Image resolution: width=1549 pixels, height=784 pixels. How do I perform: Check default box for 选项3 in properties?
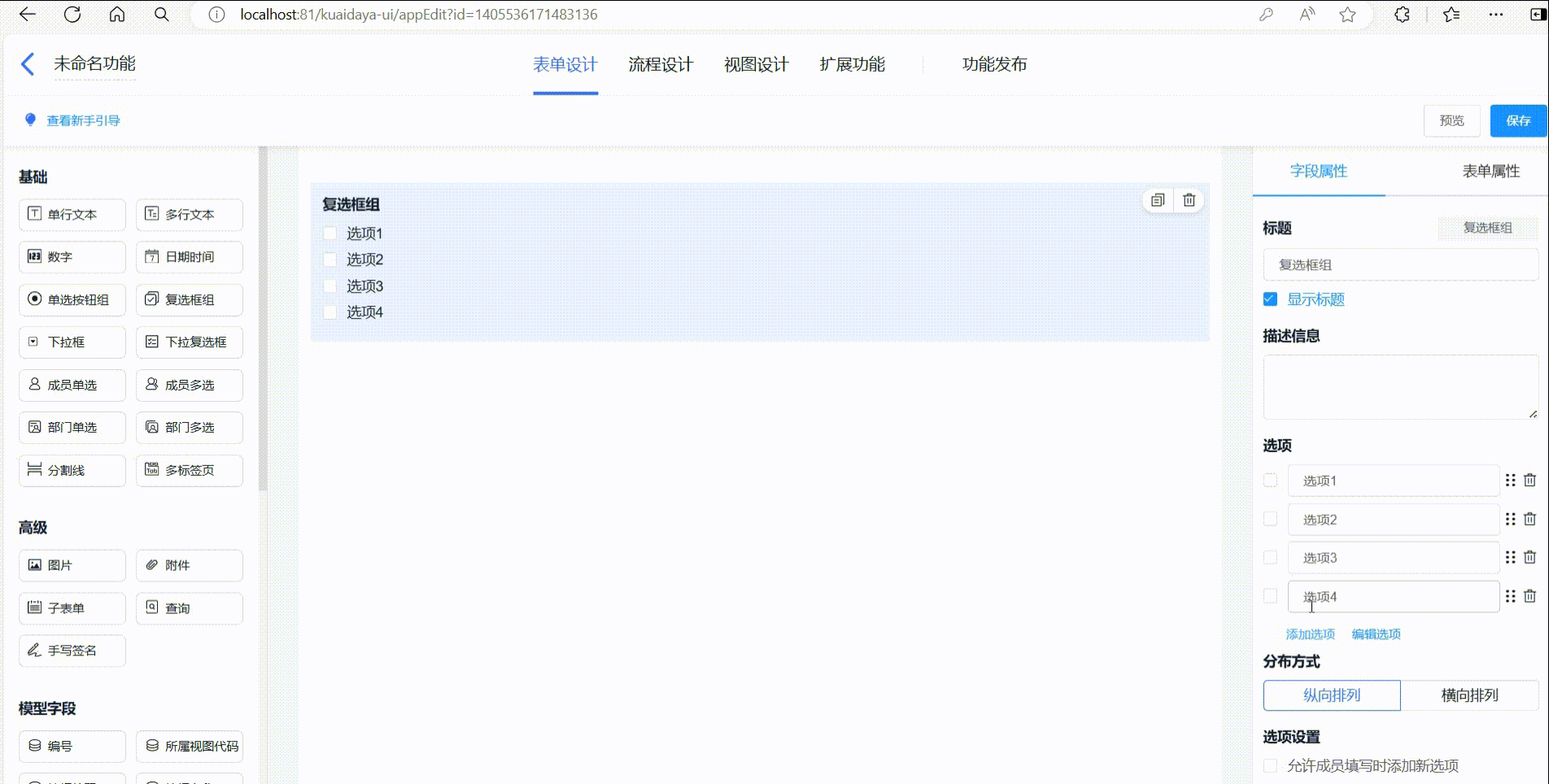click(x=1270, y=557)
